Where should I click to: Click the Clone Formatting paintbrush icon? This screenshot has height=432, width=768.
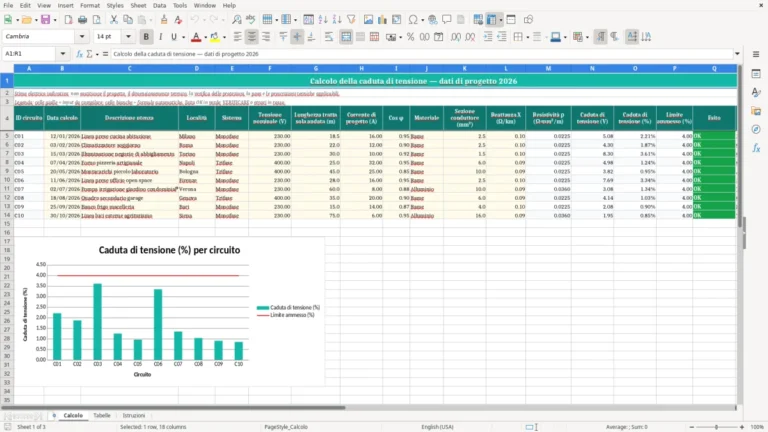[164, 20]
